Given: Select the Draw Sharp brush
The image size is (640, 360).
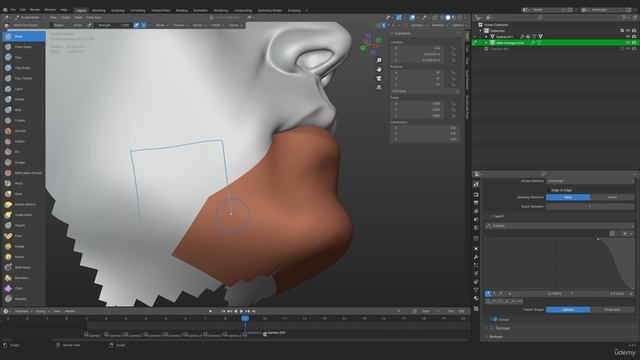Looking at the screenshot, I should point(24,47).
